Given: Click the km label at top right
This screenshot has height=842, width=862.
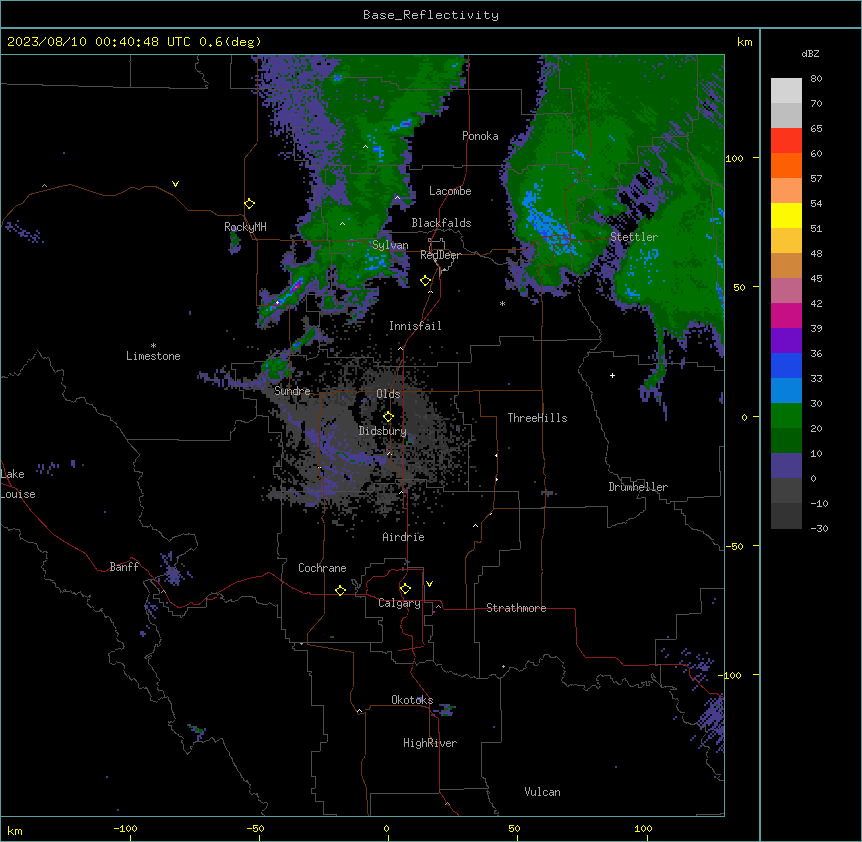Looking at the screenshot, I should (x=744, y=42).
